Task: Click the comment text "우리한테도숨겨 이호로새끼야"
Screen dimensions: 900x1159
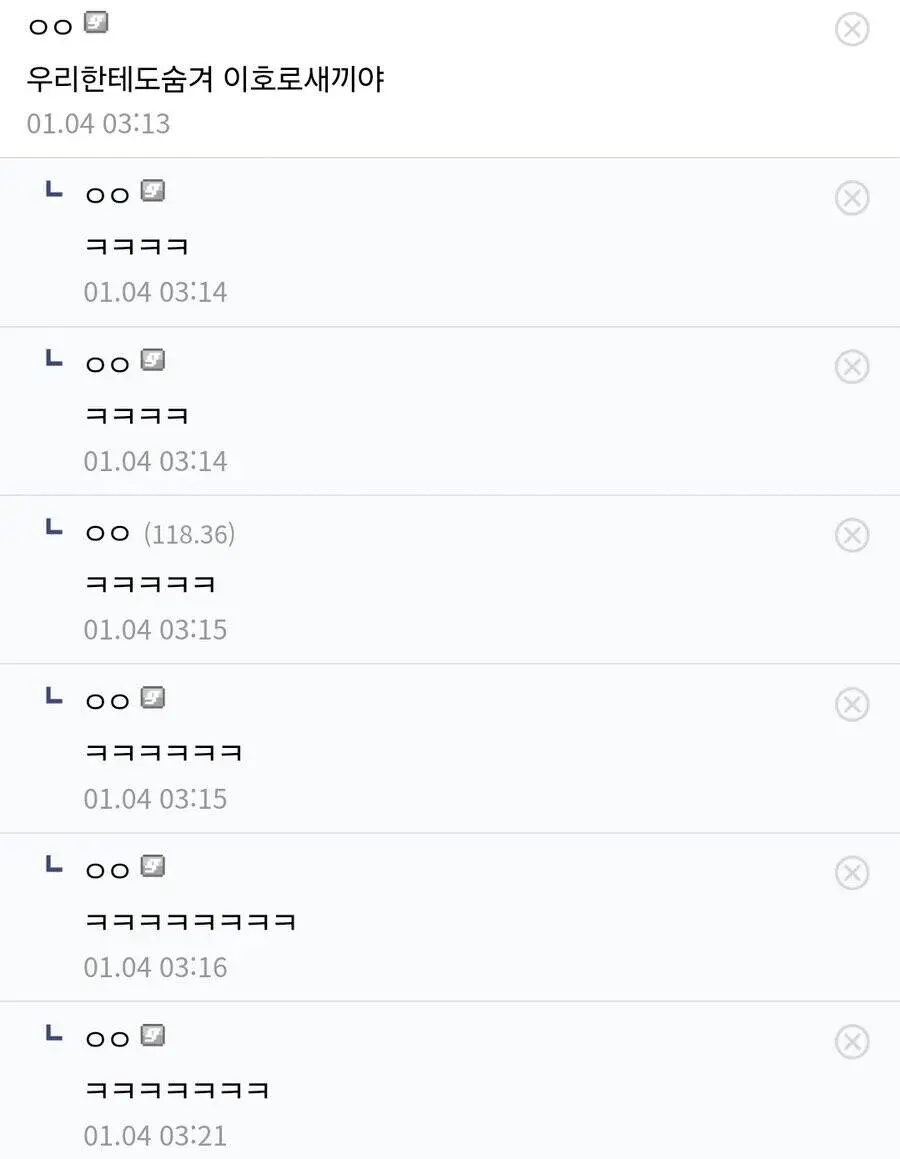Action: tap(205, 79)
